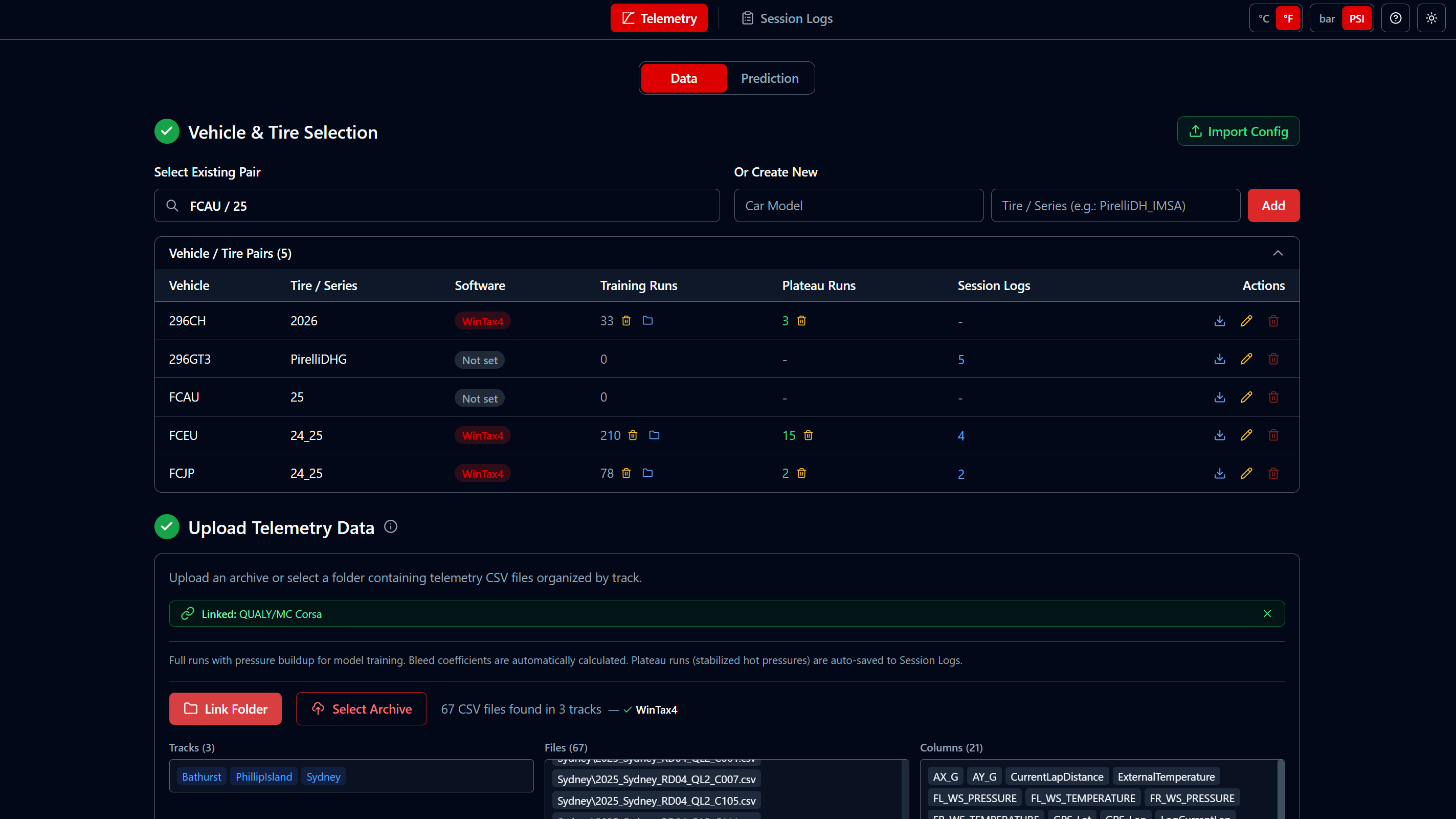Open the Telemetry tab
The height and width of the screenshot is (819, 1456).
(x=659, y=18)
